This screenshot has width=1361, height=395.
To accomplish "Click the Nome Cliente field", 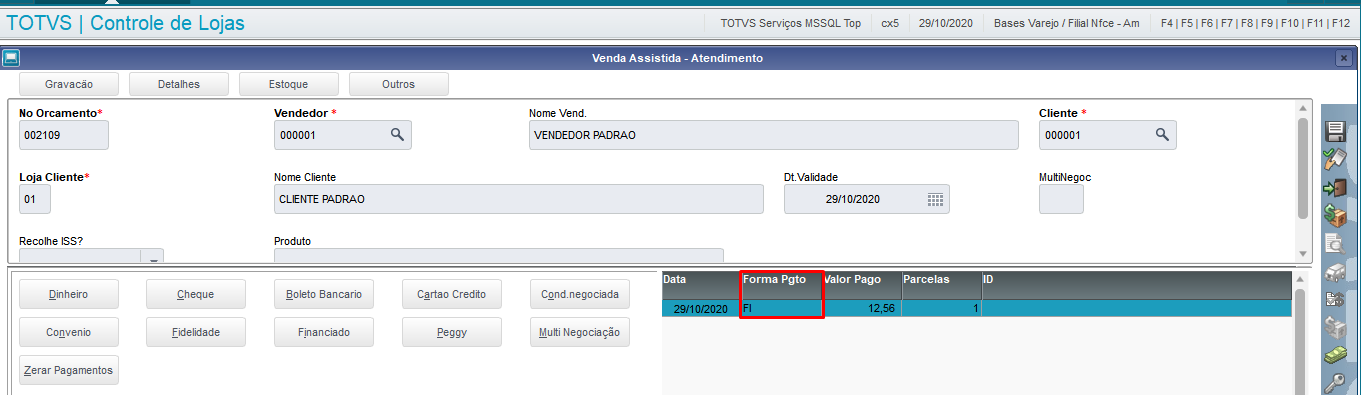I will pos(519,199).
